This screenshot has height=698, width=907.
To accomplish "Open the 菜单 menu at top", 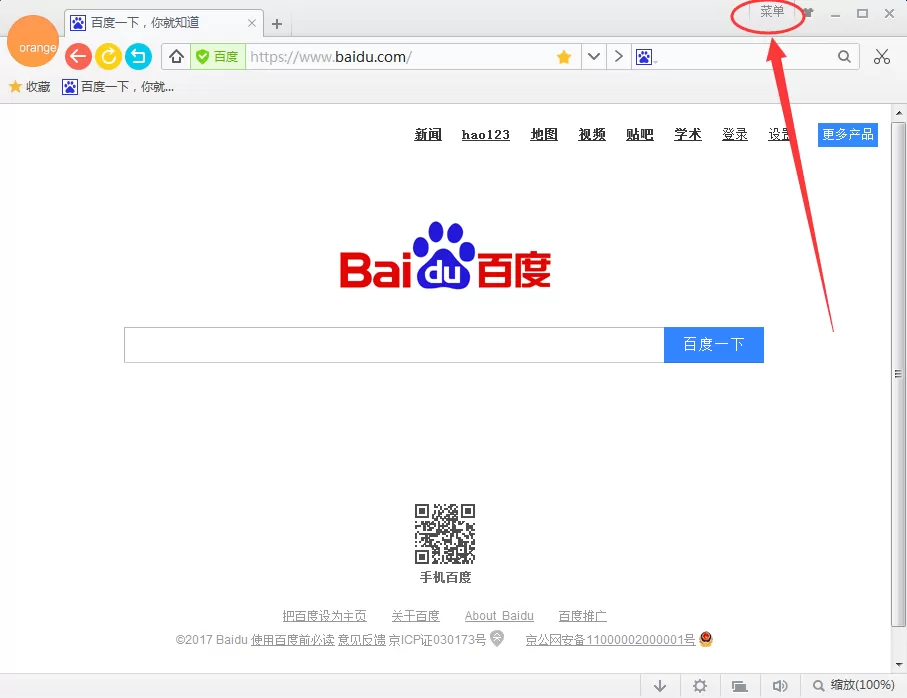I will point(772,12).
